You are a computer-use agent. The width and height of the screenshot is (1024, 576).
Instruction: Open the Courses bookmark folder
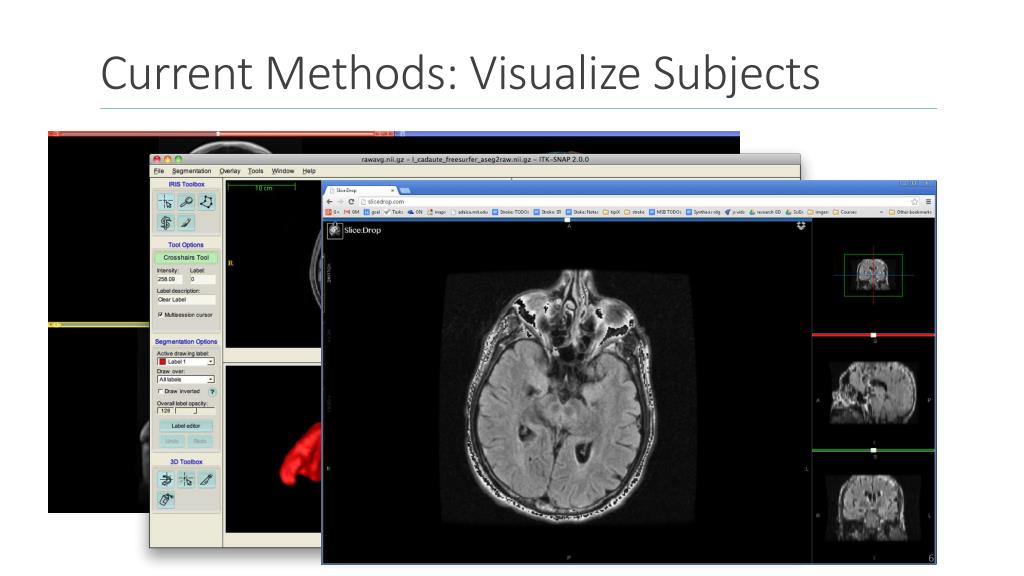click(844, 212)
